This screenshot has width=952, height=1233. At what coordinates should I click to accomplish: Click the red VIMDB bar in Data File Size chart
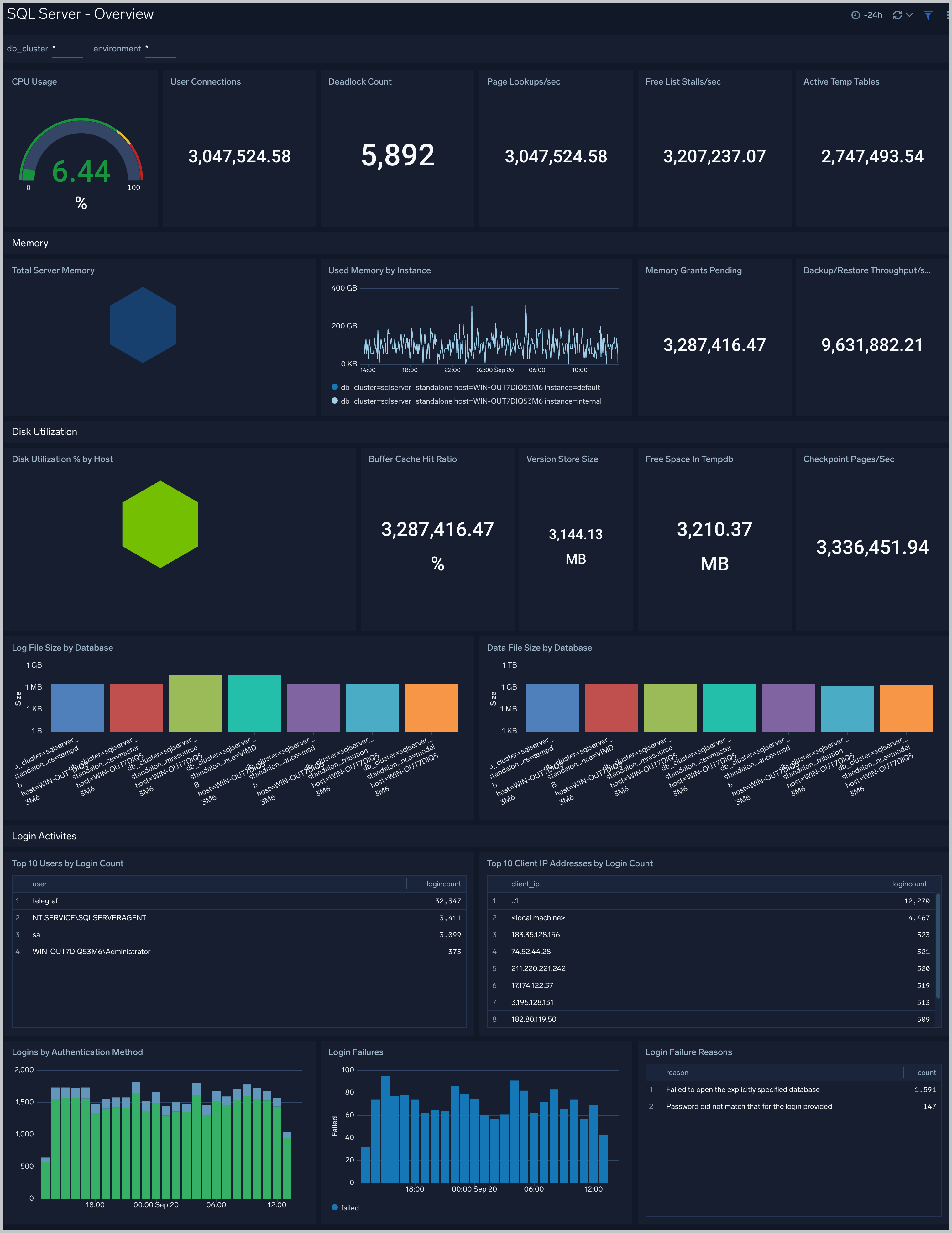(611, 707)
